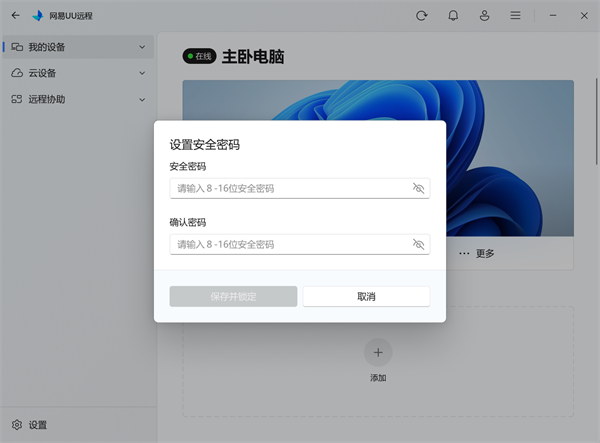Show password in 安全密码 field
The image size is (600, 443).
click(x=419, y=188)
